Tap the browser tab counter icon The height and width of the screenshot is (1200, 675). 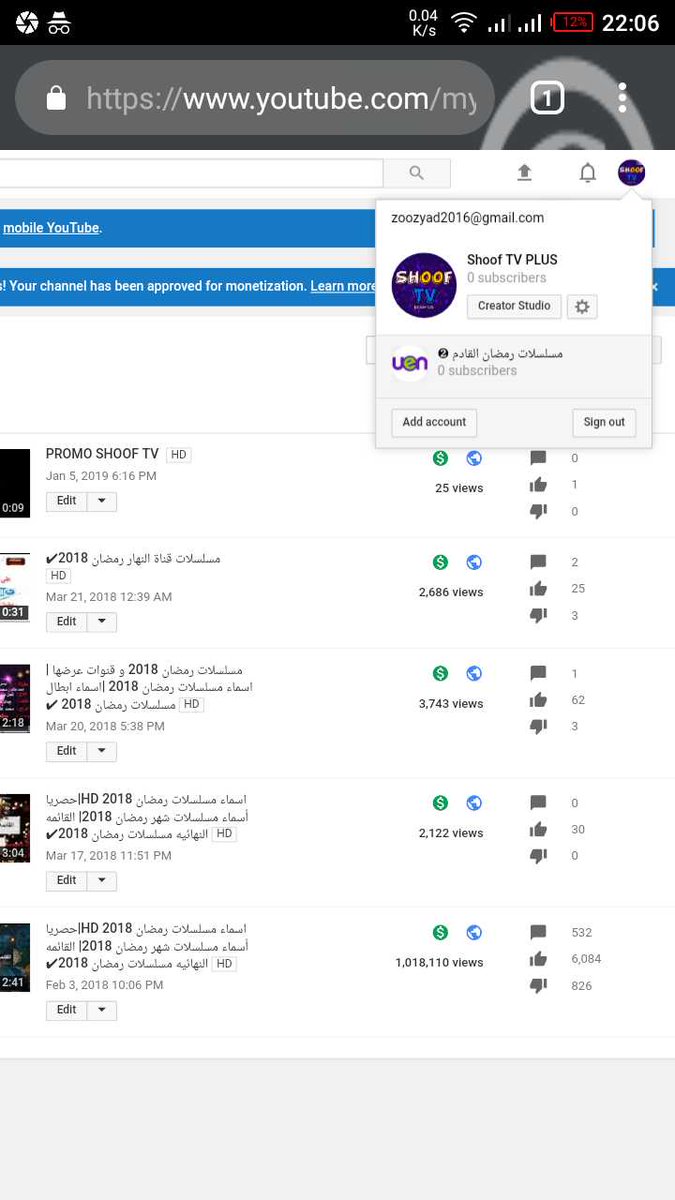pyautogui.click(x=547, y=98)
